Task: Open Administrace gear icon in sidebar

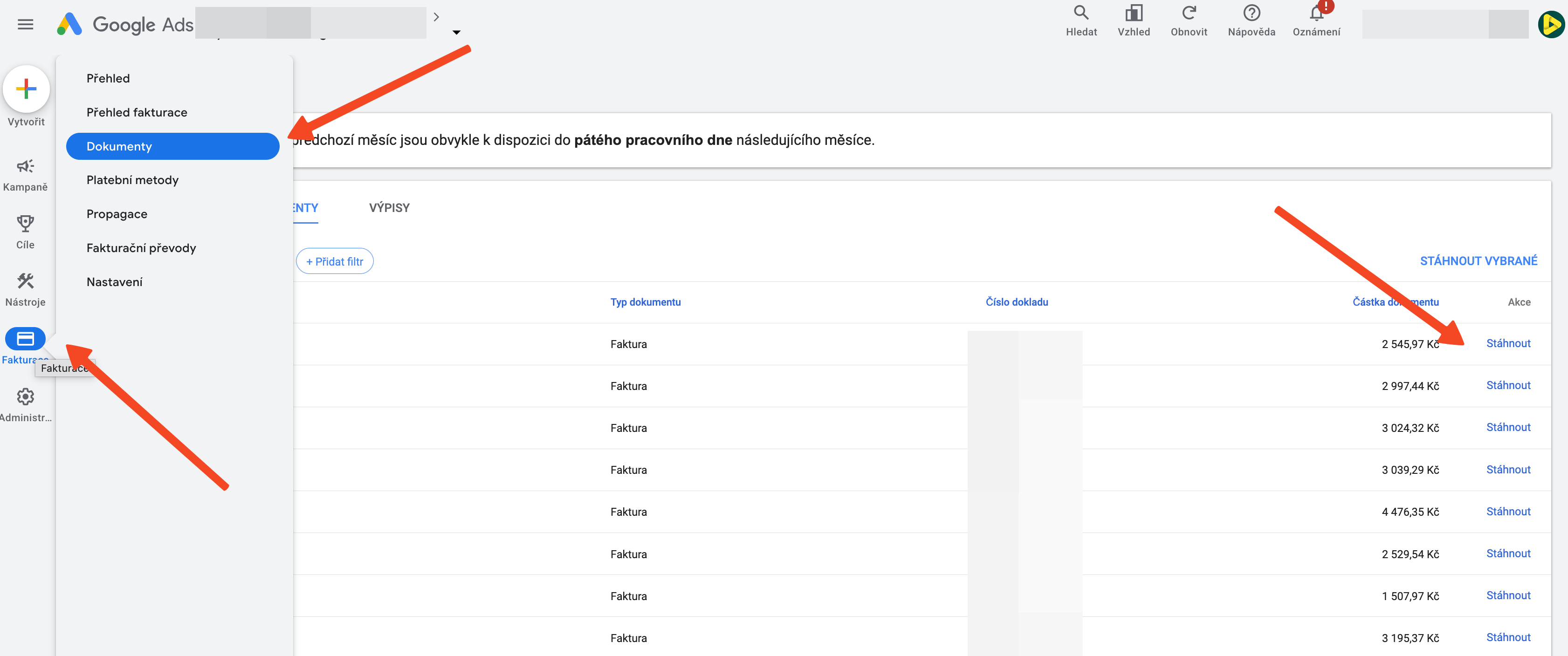Action: (25, 397)
